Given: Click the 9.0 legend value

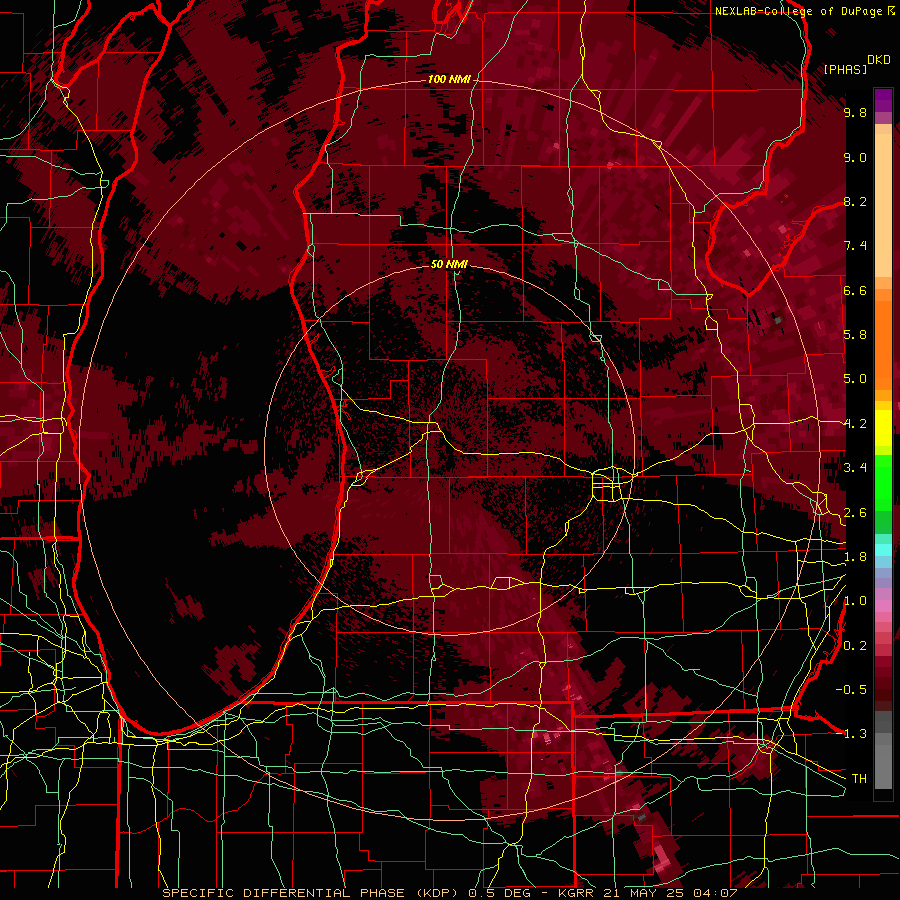Looking at the screenshot, I should [855, 157].
